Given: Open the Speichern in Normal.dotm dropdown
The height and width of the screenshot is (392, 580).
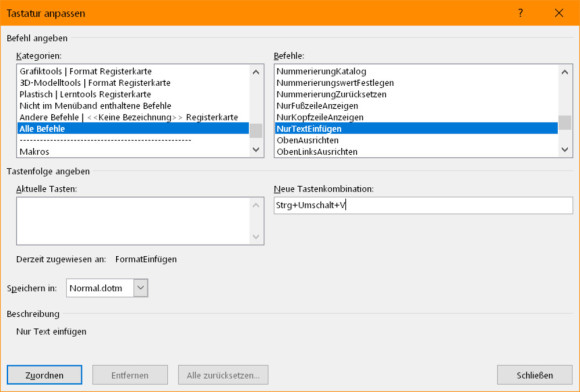Looking at the screenshot, I should (141, 288).
